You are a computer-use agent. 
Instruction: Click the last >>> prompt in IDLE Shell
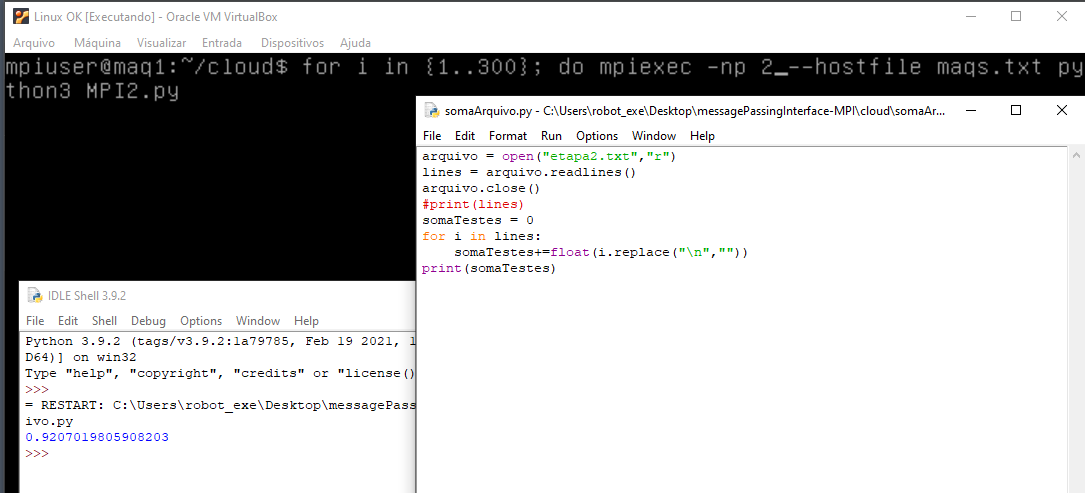(37, 454)
